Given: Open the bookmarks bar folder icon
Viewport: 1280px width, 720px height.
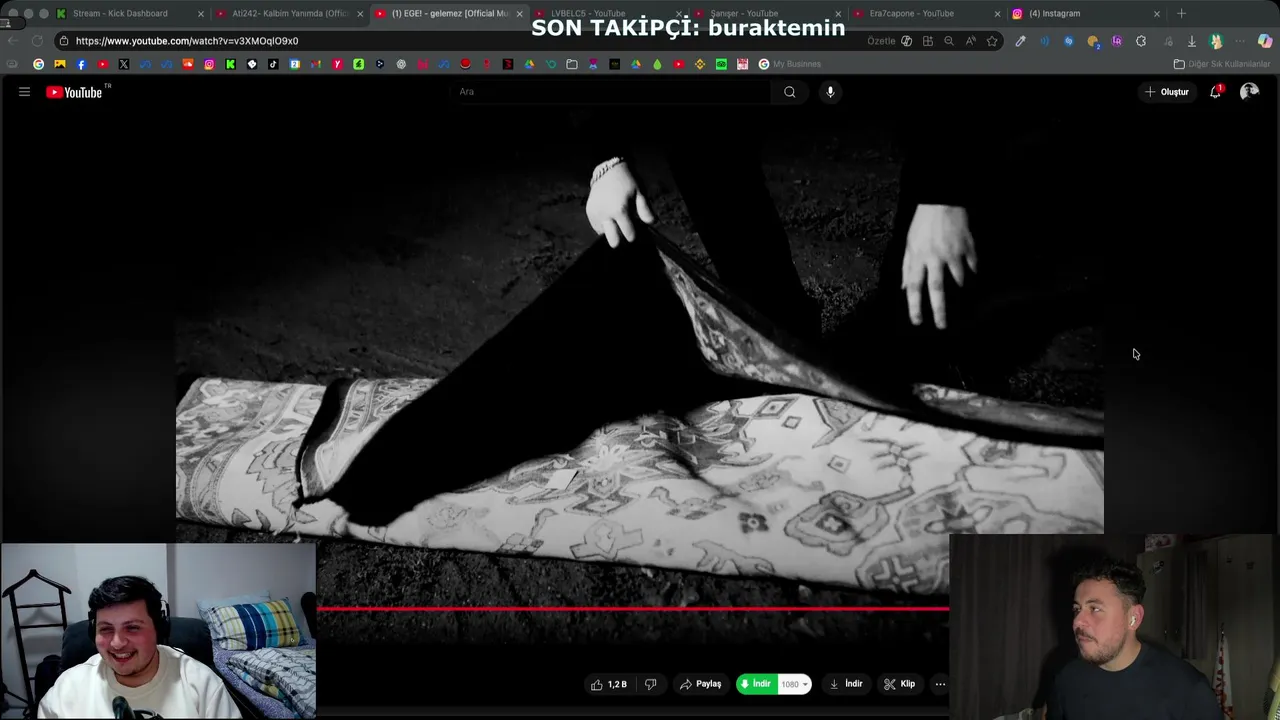Looking at the screenshot, I should [572, 64].
